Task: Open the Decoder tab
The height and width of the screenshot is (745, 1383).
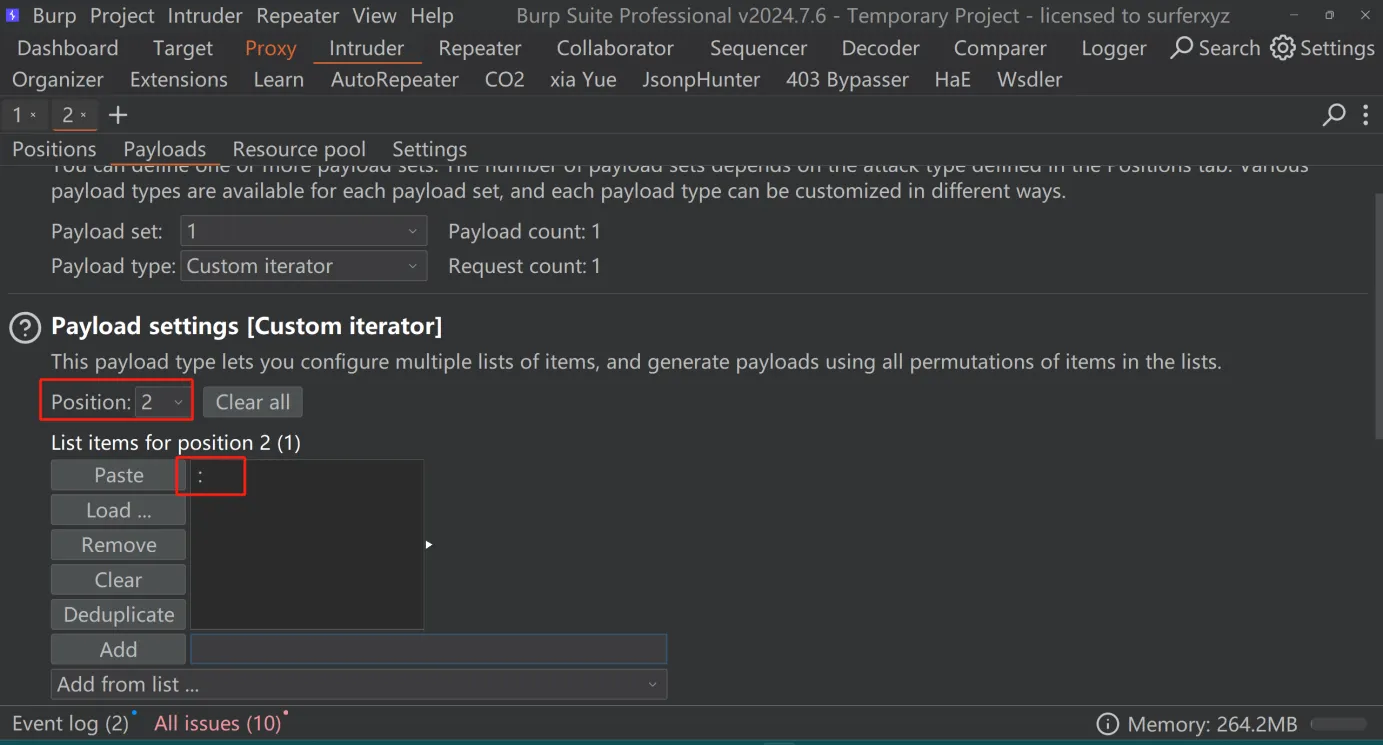Action: [x=880, y=48]
